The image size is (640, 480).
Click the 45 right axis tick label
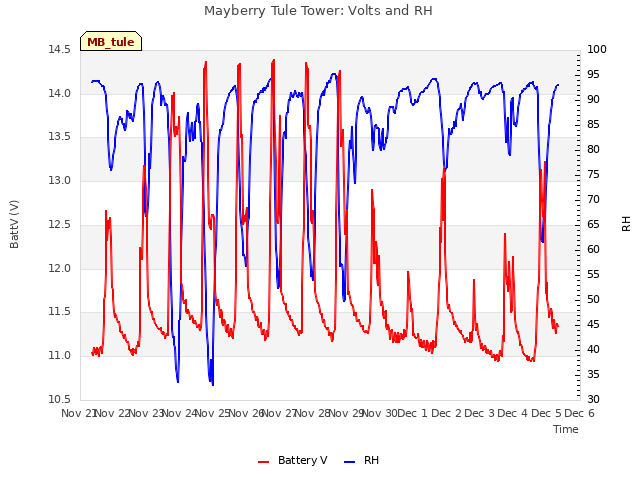point(593,324)
